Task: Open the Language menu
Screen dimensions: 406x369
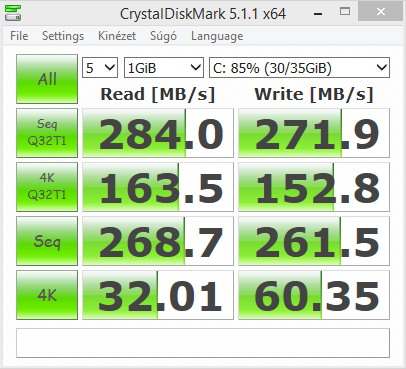Action: pyautogui.click(x=217, y=36)
